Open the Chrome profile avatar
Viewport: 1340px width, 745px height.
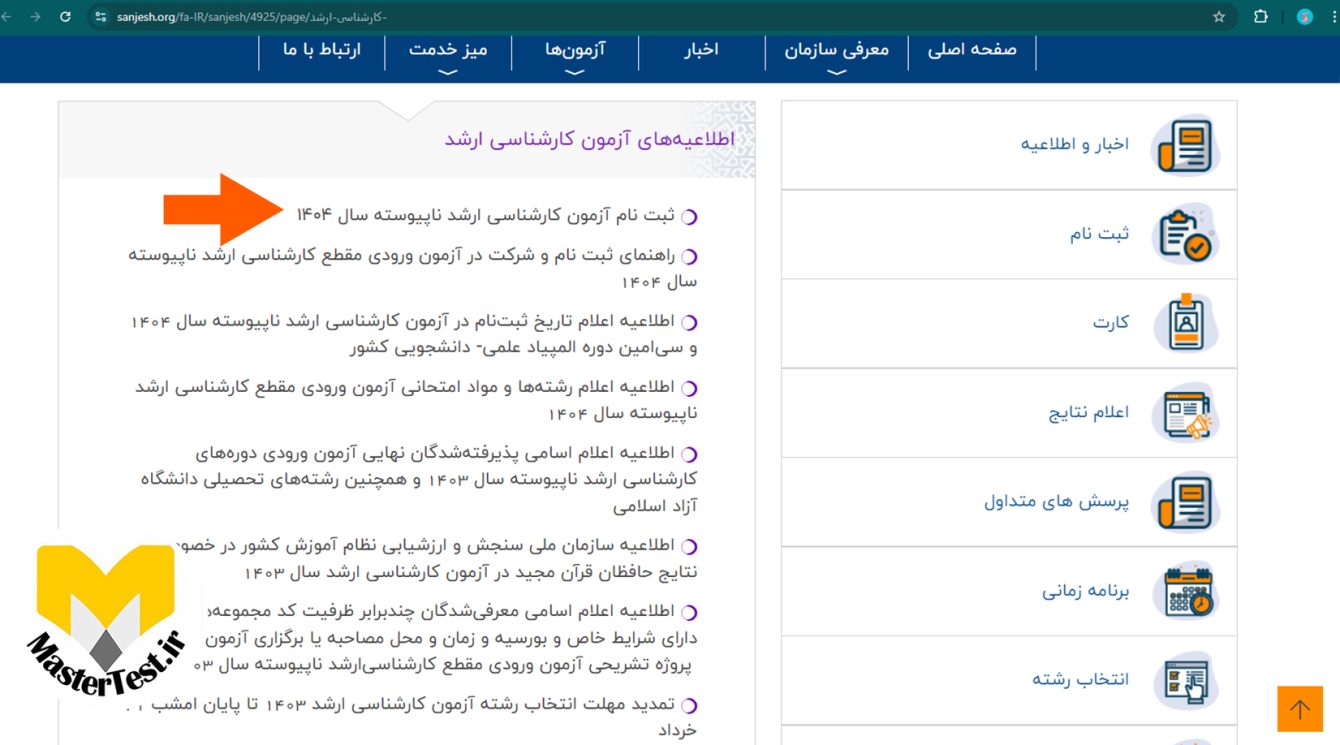(1304, 17)
